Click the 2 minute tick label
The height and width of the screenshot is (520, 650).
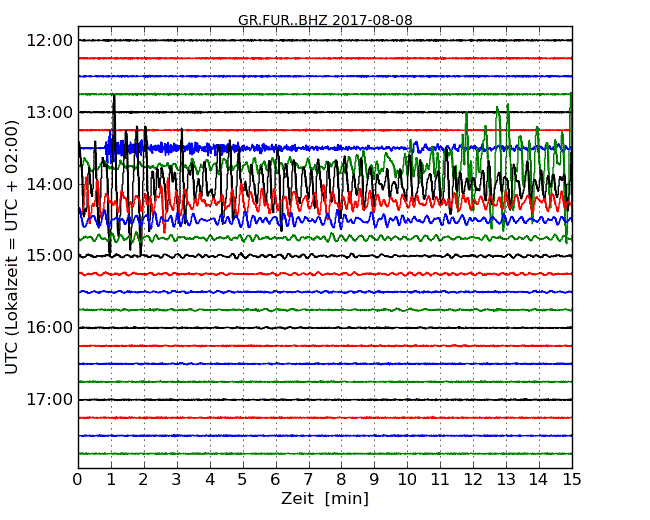(x=143, y=479)
